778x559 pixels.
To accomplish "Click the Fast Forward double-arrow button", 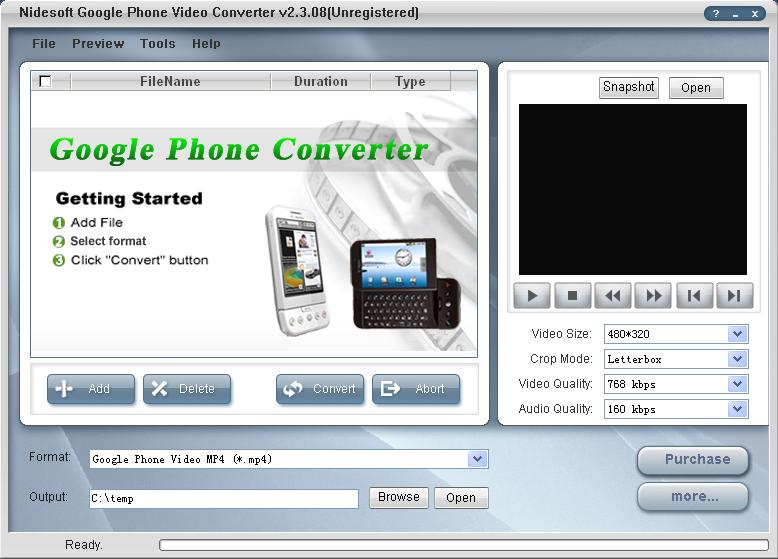I will tap(653, 296).
